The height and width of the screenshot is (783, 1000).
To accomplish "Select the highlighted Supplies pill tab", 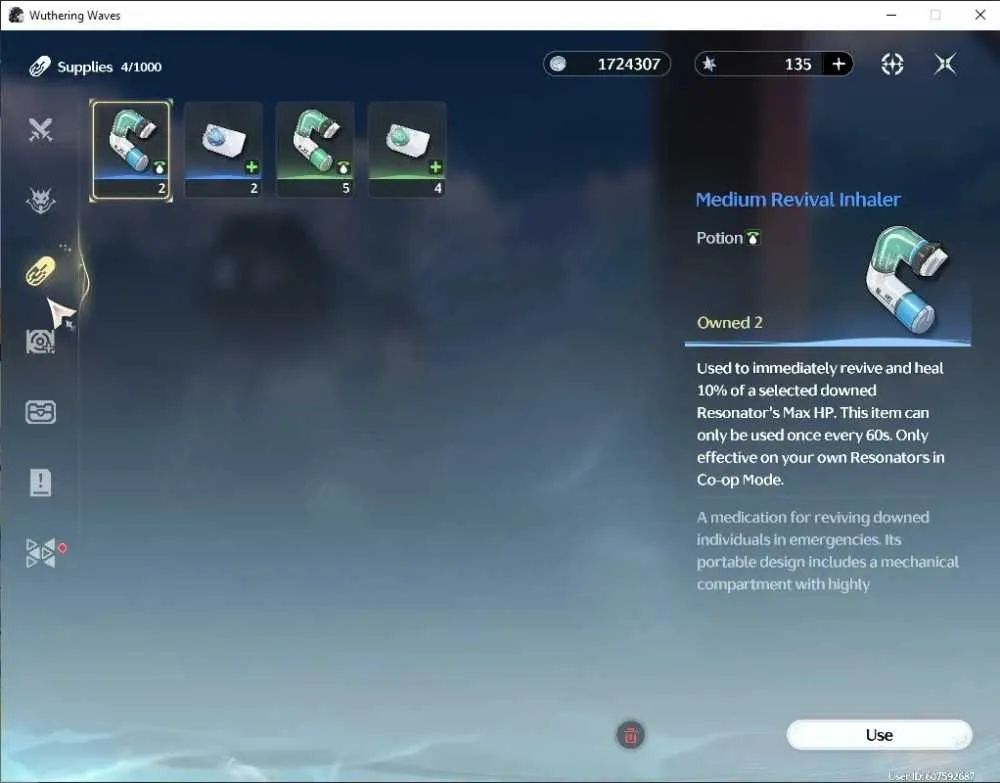I will [x=40, y=271].
